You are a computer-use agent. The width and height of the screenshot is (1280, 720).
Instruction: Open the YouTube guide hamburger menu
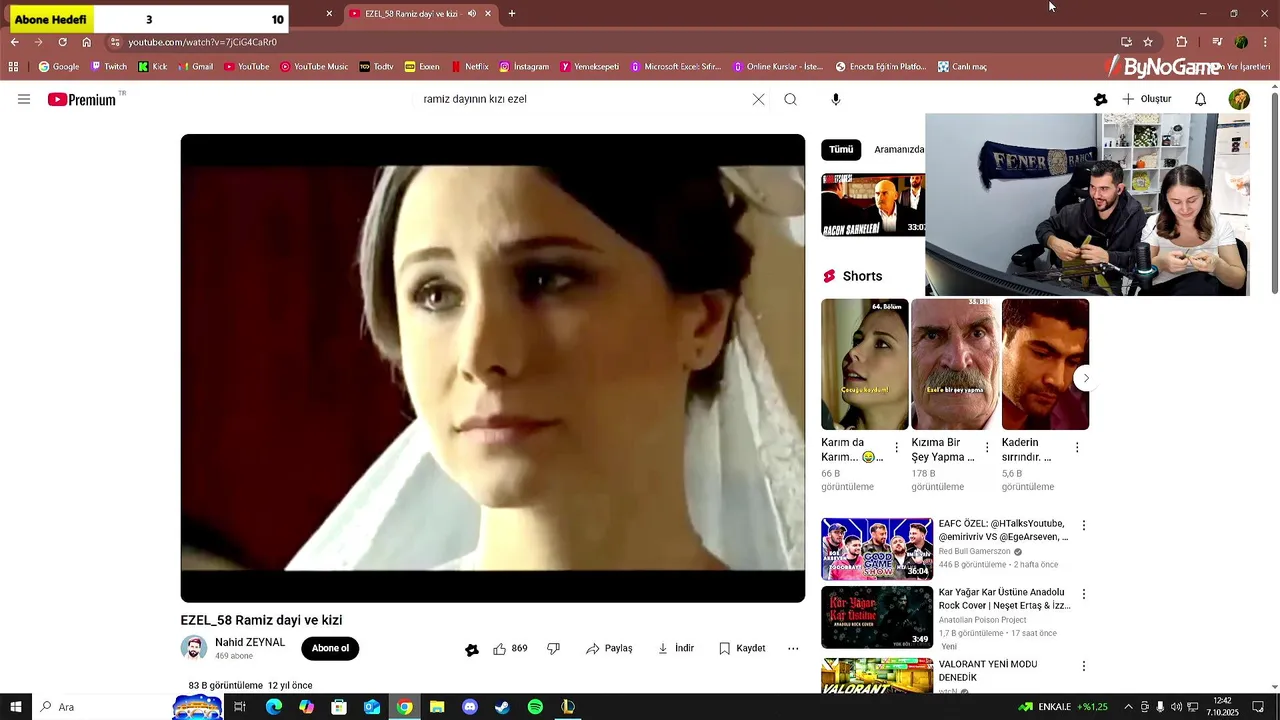(24, 99)
